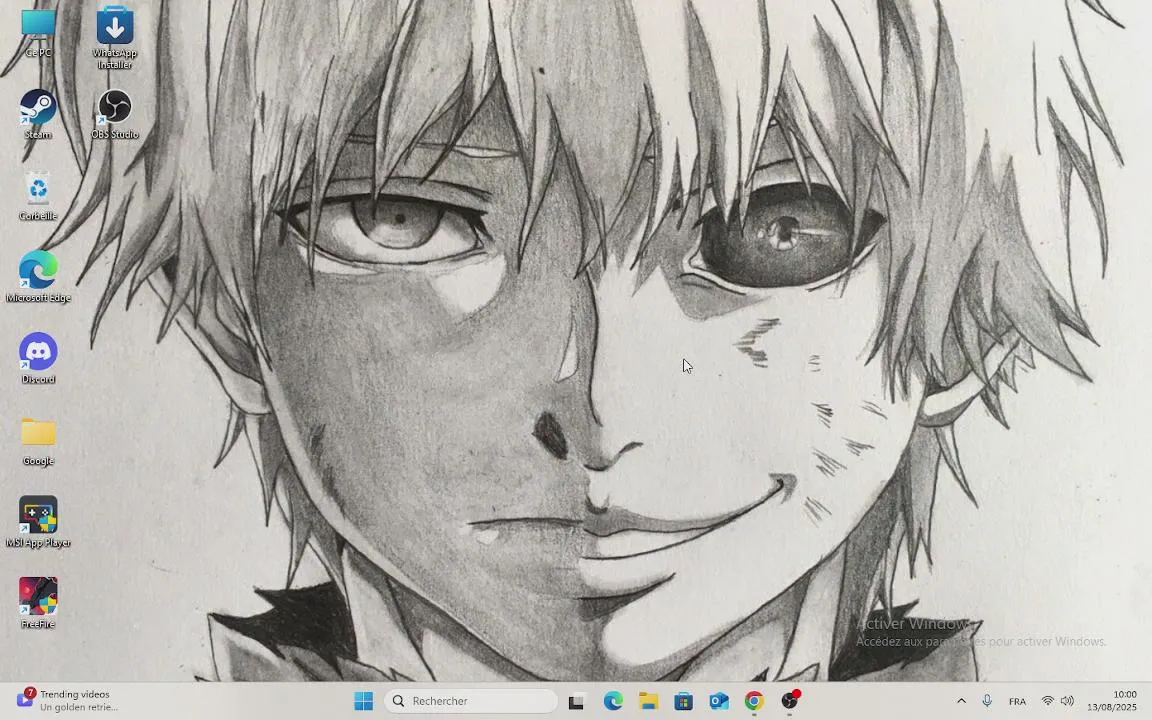Launch Microsoft Edge from the taskbar

click(613, 701)
